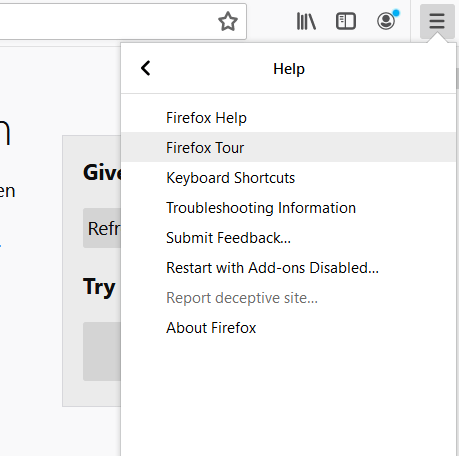Click the partially hidden Refresh button
This screenshot has width=459, height=456.
click(x=102, y=228)
